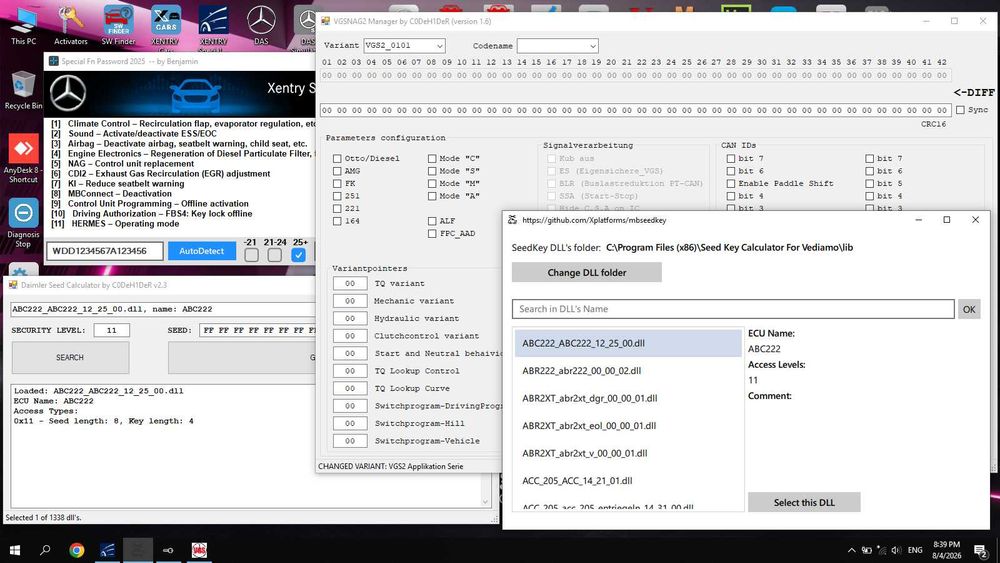
Task: Switch to the Xentry app in taskbar
Action: (x=107, y=550)
